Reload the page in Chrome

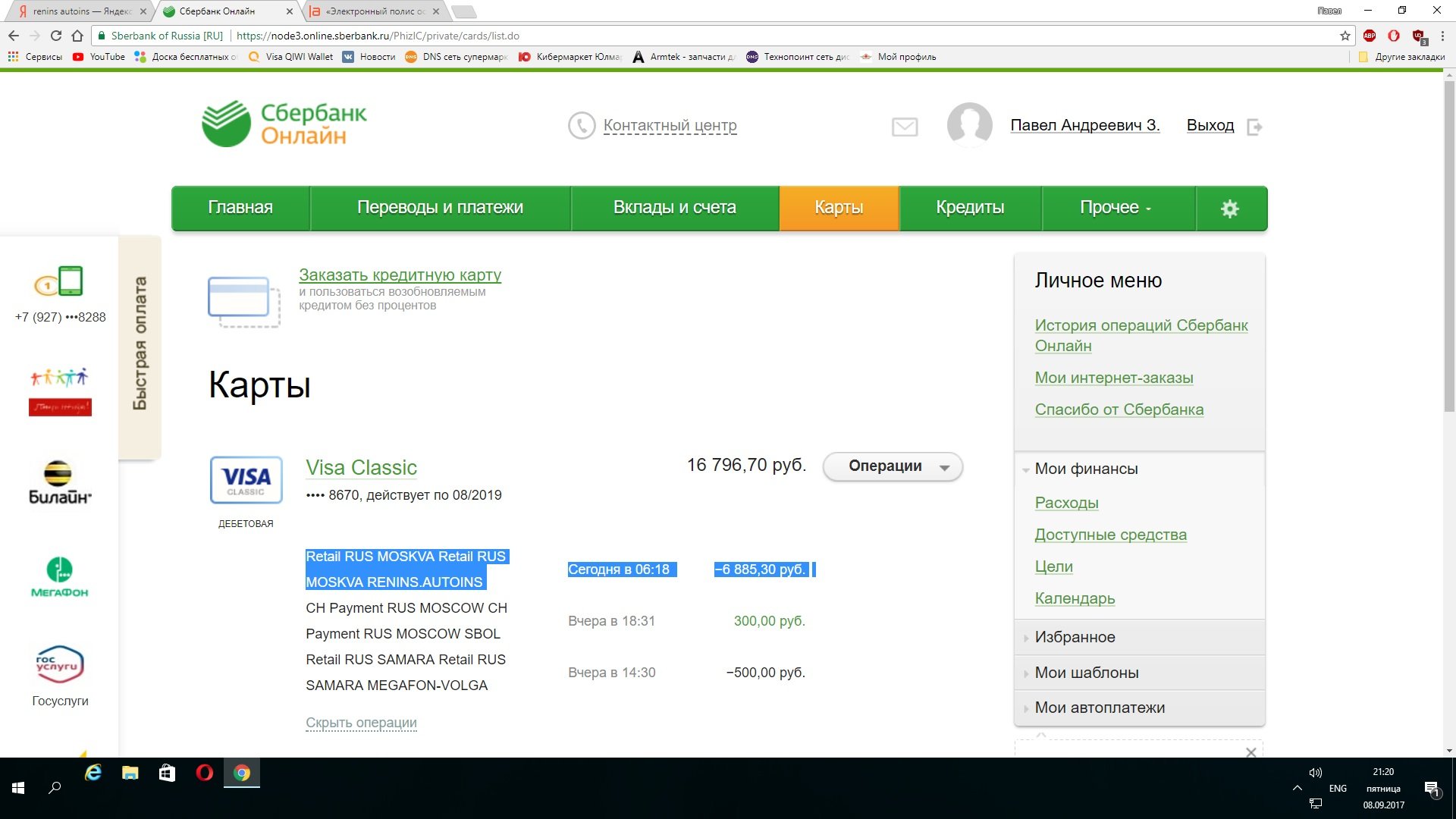coord(56,36)
